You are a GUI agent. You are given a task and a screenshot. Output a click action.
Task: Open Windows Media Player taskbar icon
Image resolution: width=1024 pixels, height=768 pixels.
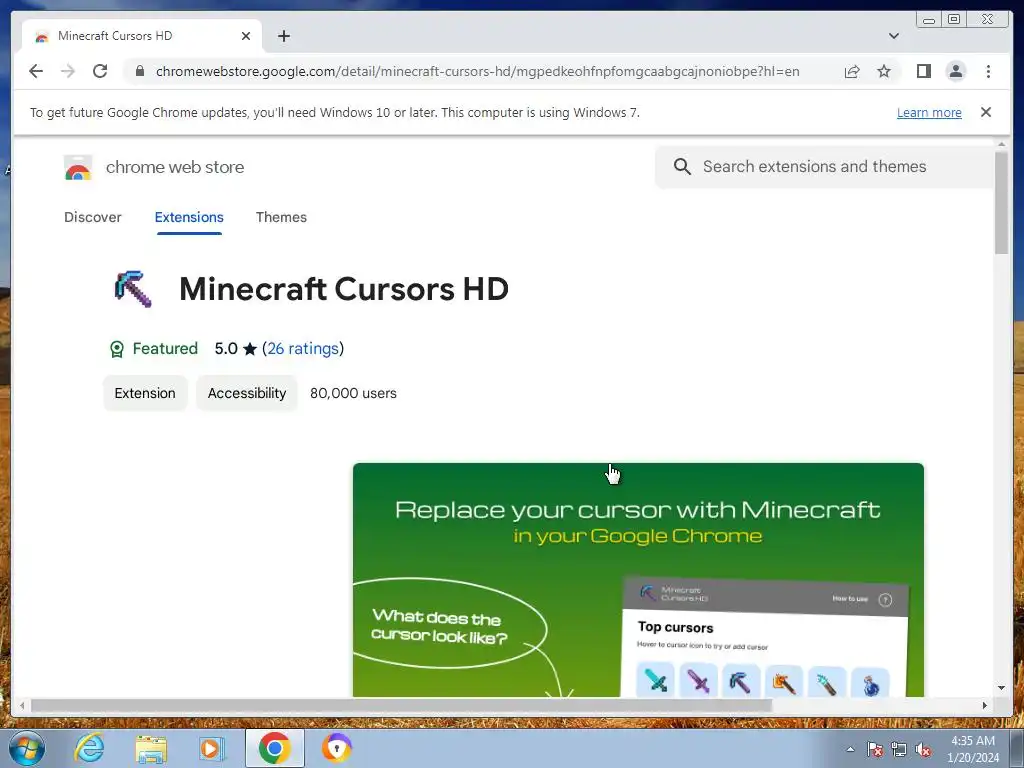(212, 749)
